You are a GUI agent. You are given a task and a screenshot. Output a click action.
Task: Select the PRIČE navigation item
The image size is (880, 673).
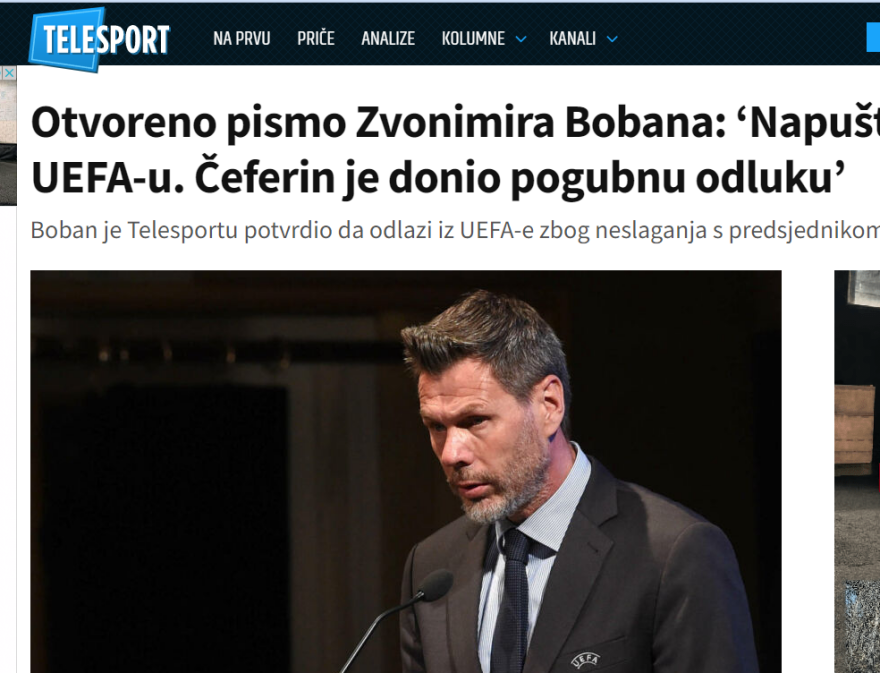coord(315,39)
